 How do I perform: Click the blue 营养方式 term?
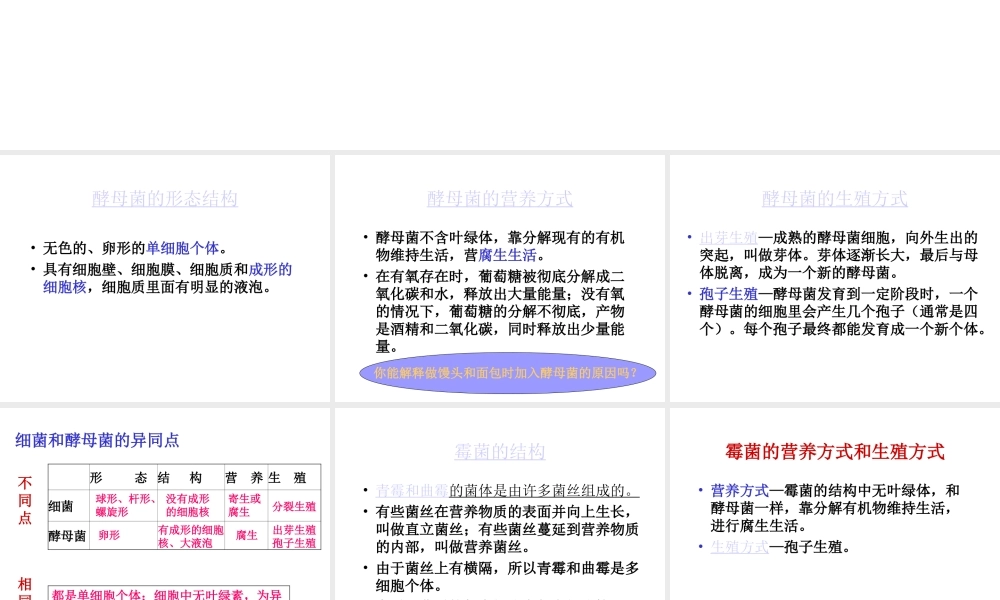(740, 490)
